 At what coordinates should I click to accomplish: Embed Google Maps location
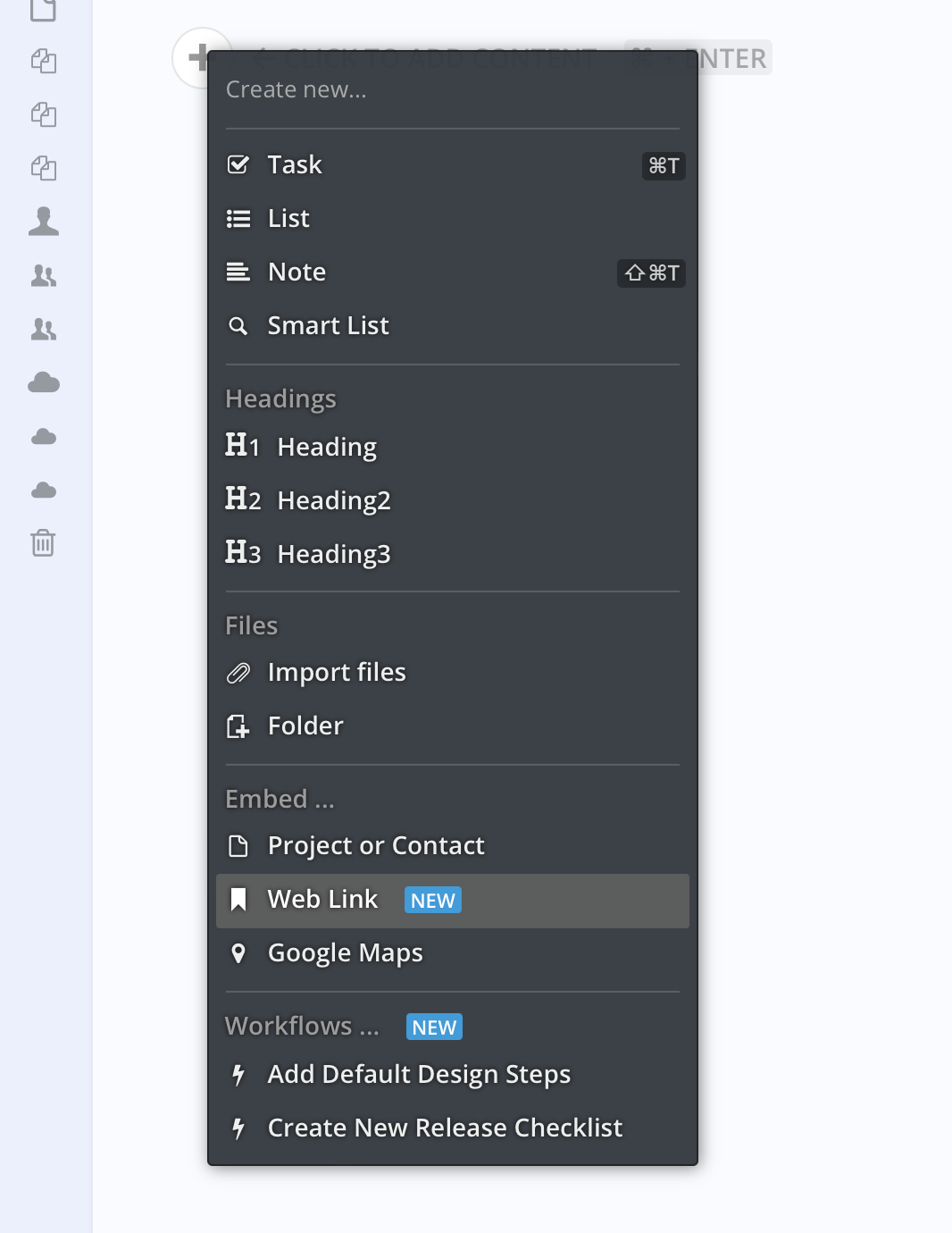coord(452,953)
